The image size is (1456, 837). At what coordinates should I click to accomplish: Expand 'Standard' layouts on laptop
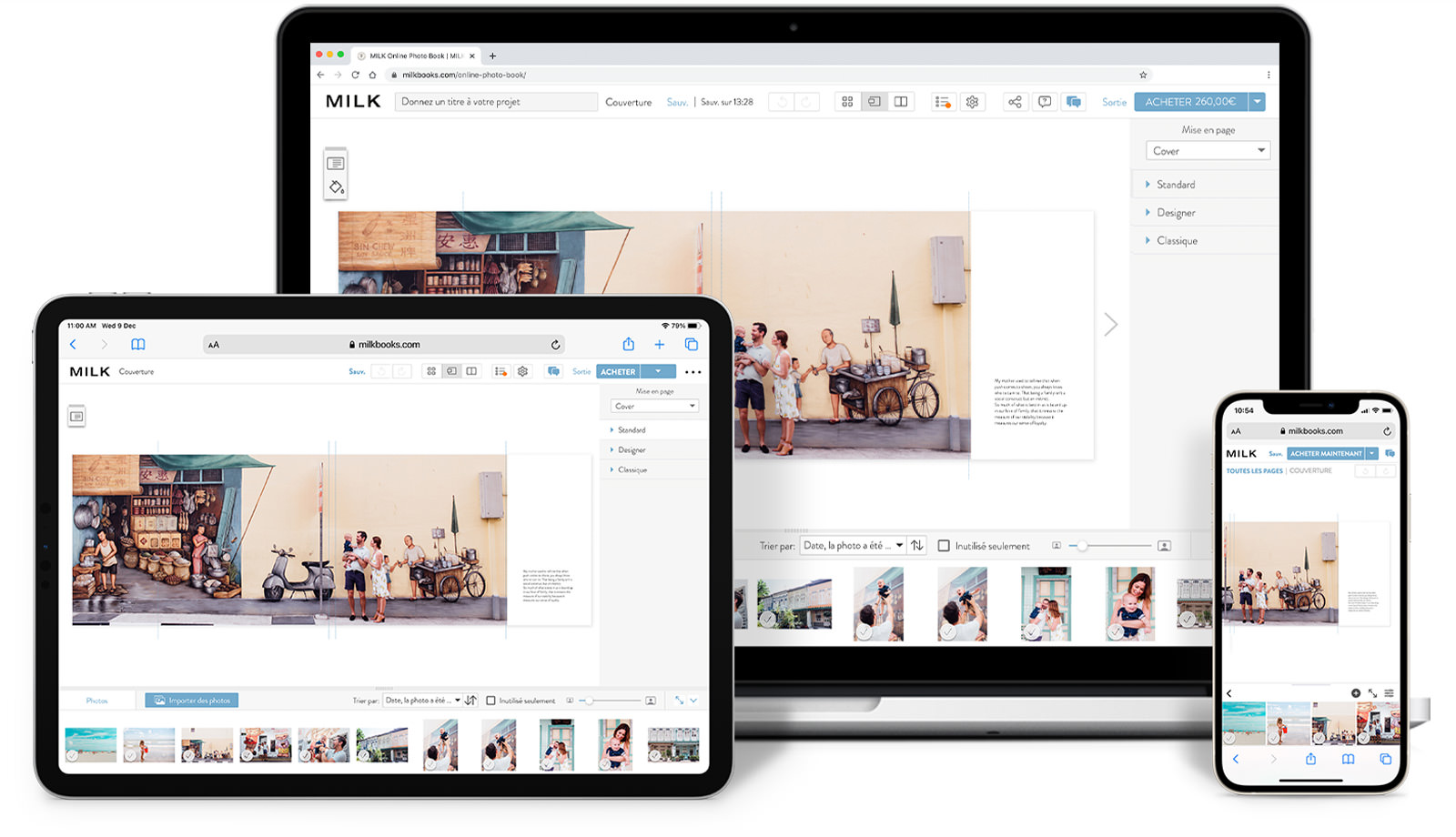[x=1205, y=185]
